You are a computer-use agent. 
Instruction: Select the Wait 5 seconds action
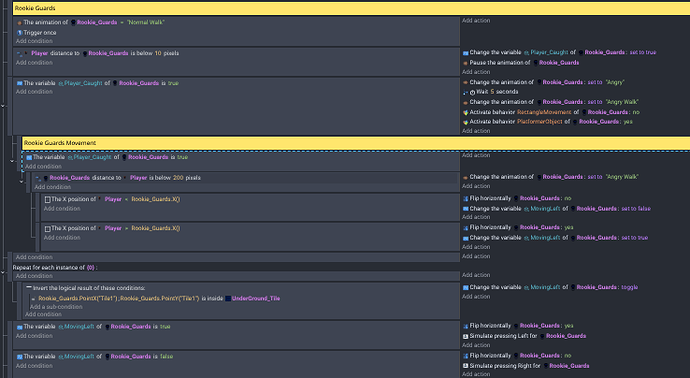(x=491, y=92)
